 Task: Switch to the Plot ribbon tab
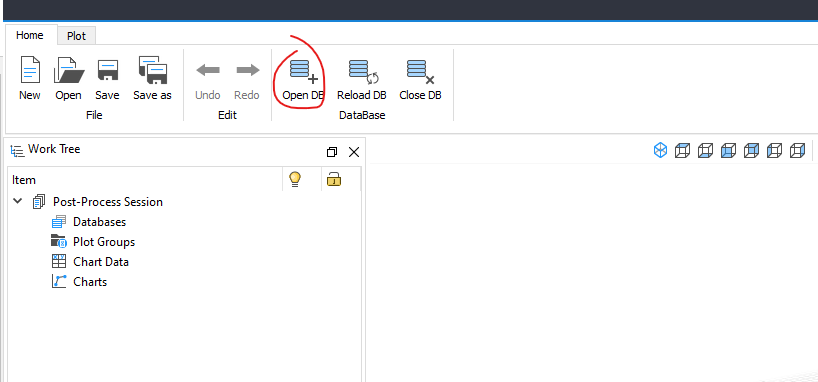[x=77, y=37]
